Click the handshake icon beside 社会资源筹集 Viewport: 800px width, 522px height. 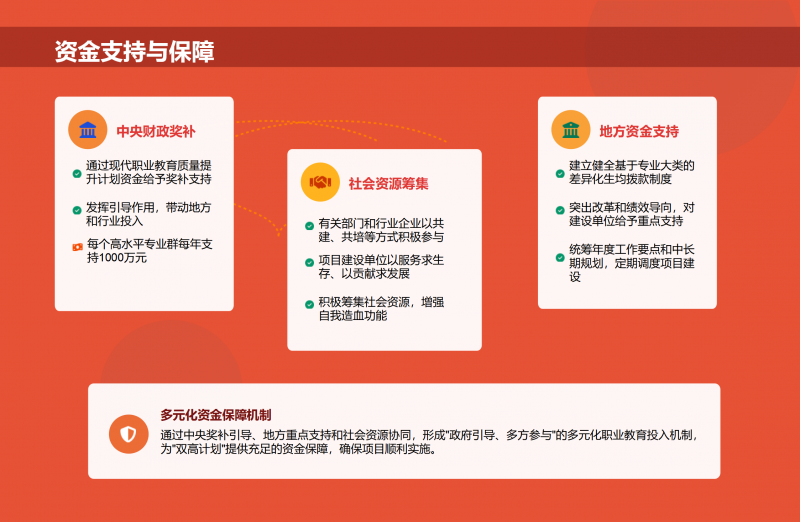[x=320, y=182]
